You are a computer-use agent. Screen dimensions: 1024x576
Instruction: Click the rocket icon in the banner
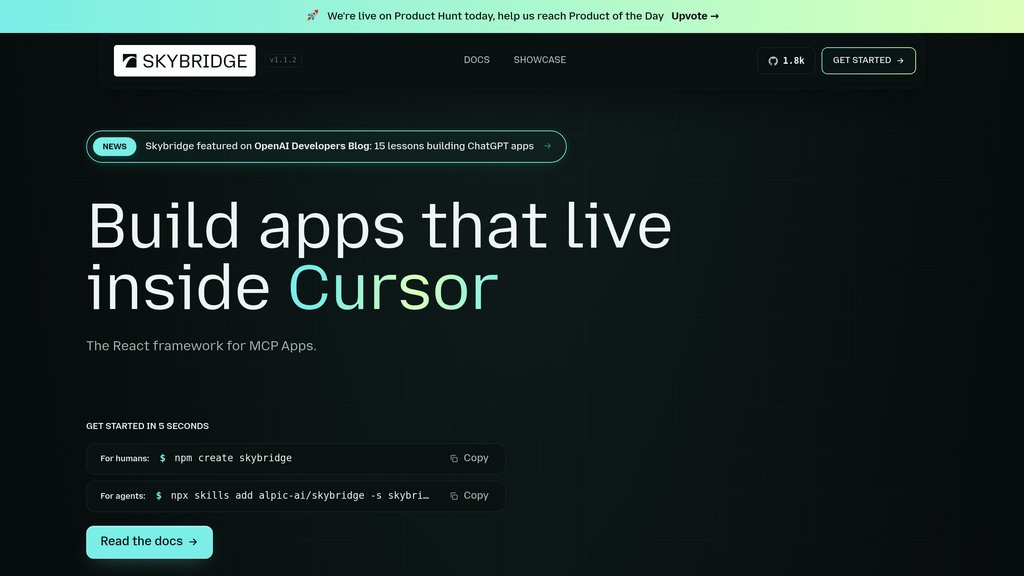coord(313,16)
